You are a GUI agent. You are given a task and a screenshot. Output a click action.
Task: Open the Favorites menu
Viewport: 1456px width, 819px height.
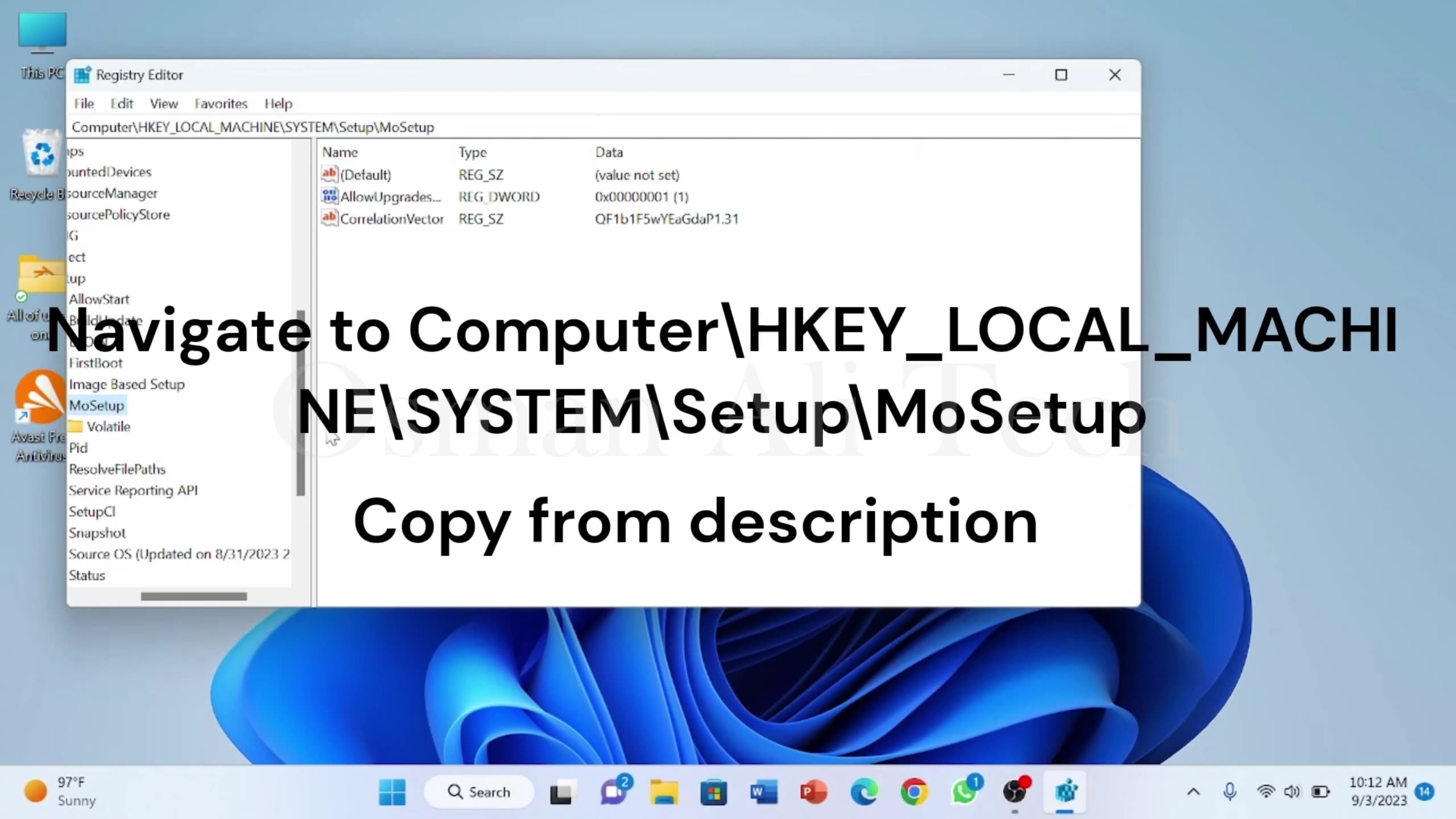(x=220, y=104)
